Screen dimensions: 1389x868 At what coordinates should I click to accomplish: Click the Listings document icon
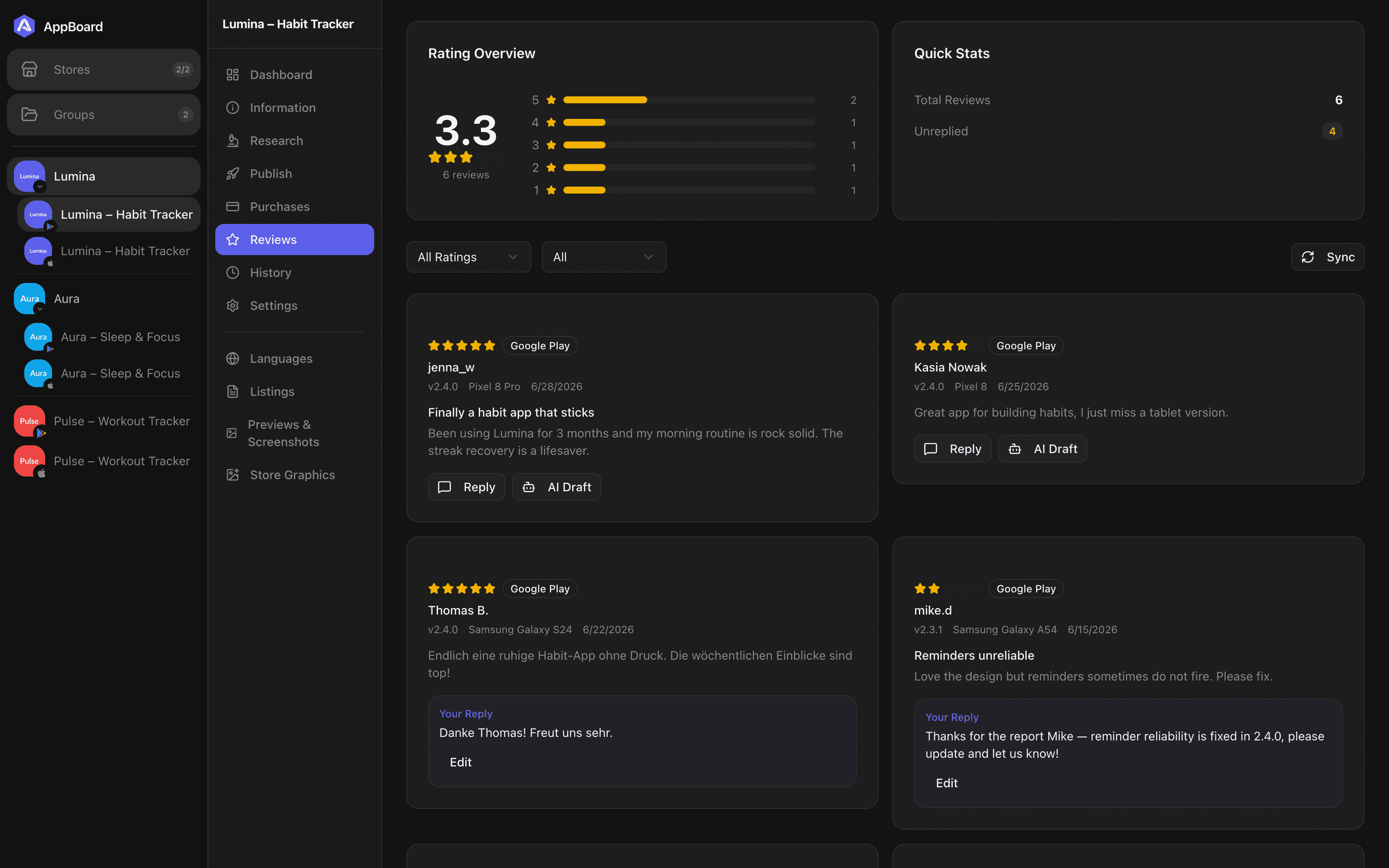tap(233, 391)
